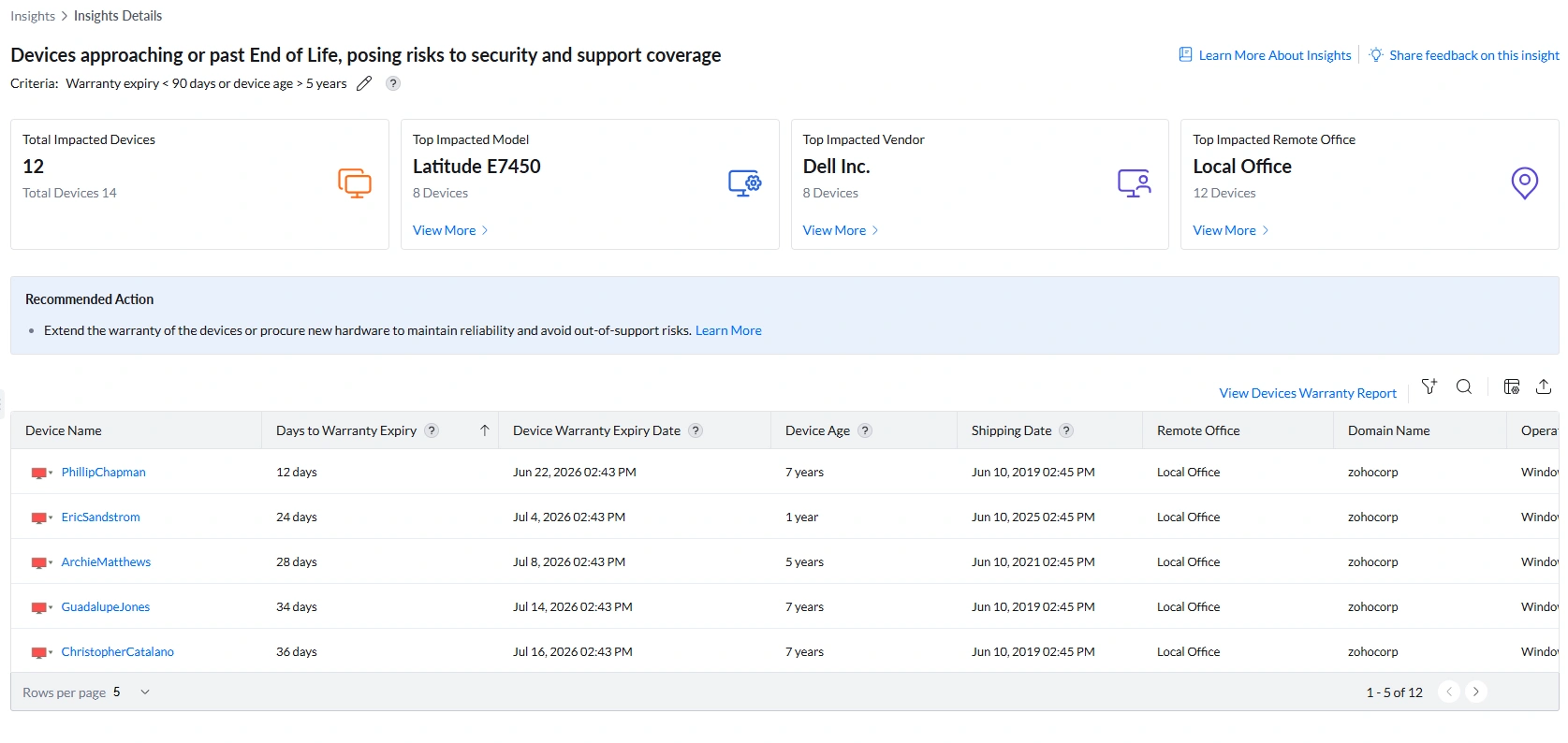The width and height of the screenshot is (1568, 743).
Task: Edit the insight criteria with pencil icon
Action: click(364, 83)
